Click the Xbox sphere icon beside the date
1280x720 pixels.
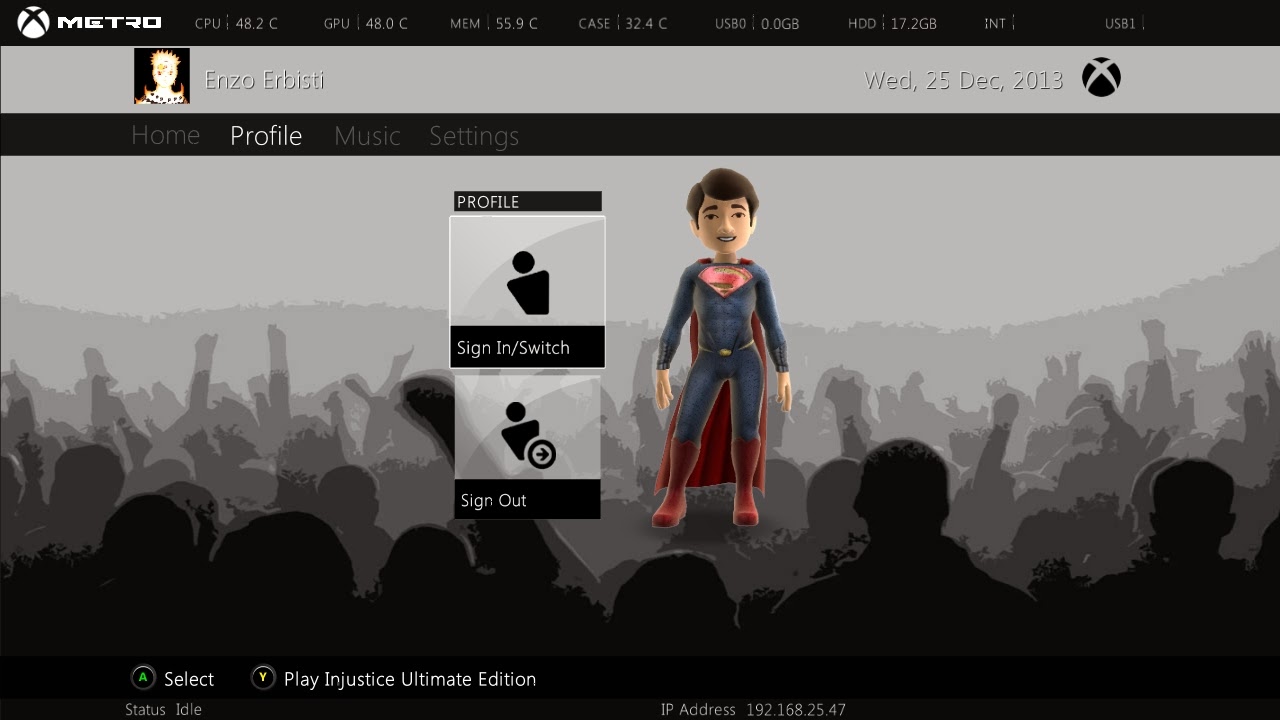coord(1101,78)
